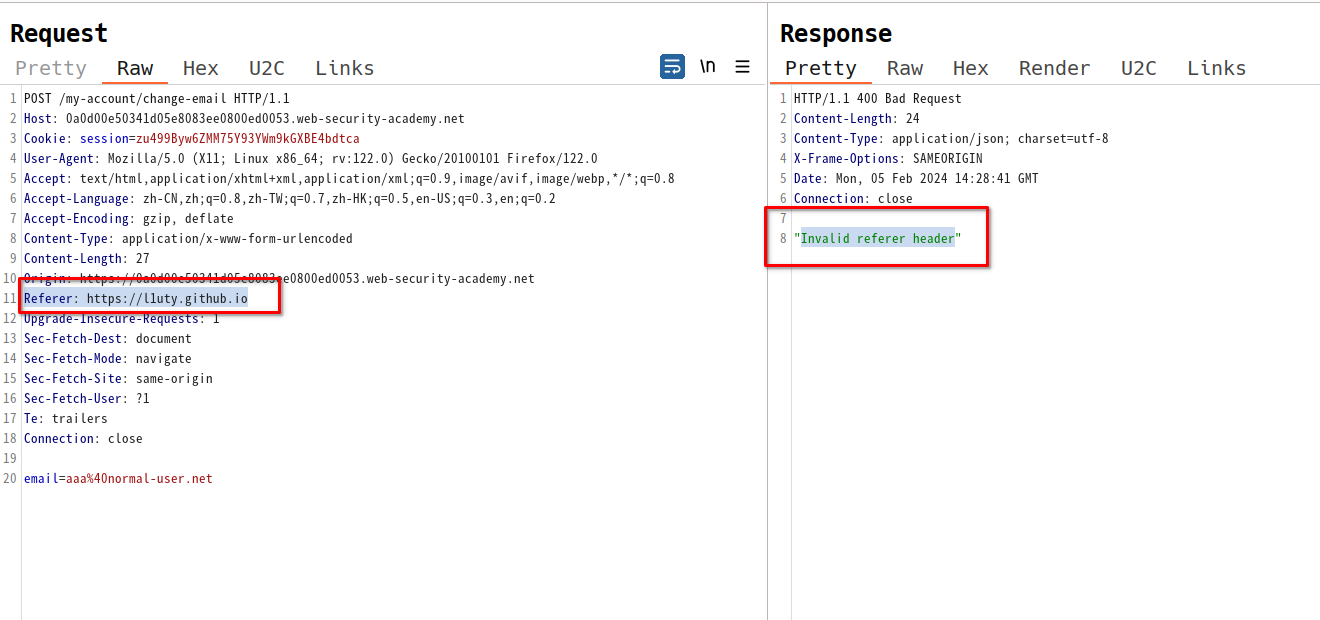Click the email parameter body line
This screenshot has width=1320, height=620.
[118, 478]
